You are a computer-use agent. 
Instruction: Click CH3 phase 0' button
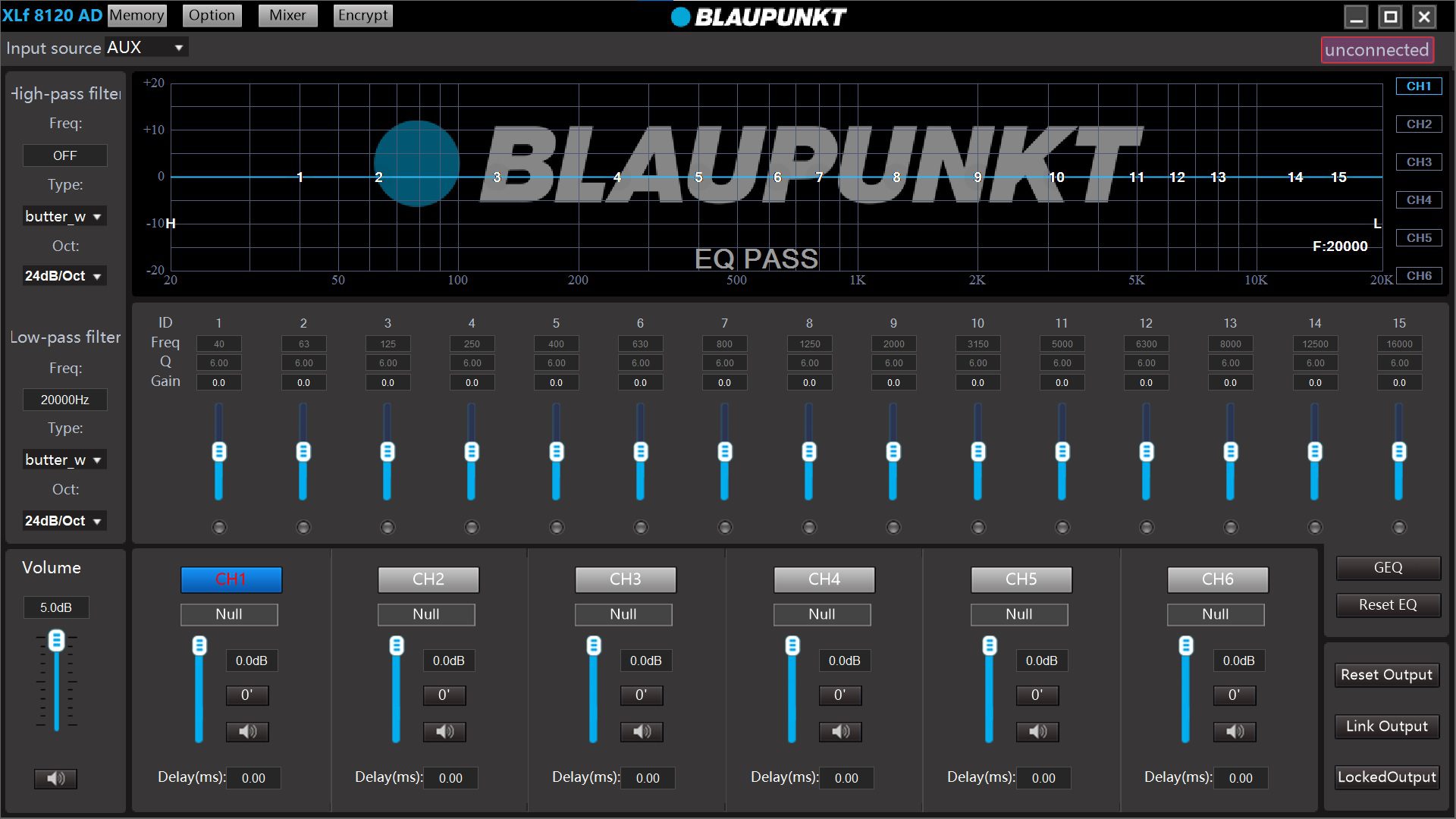[642, 695]
